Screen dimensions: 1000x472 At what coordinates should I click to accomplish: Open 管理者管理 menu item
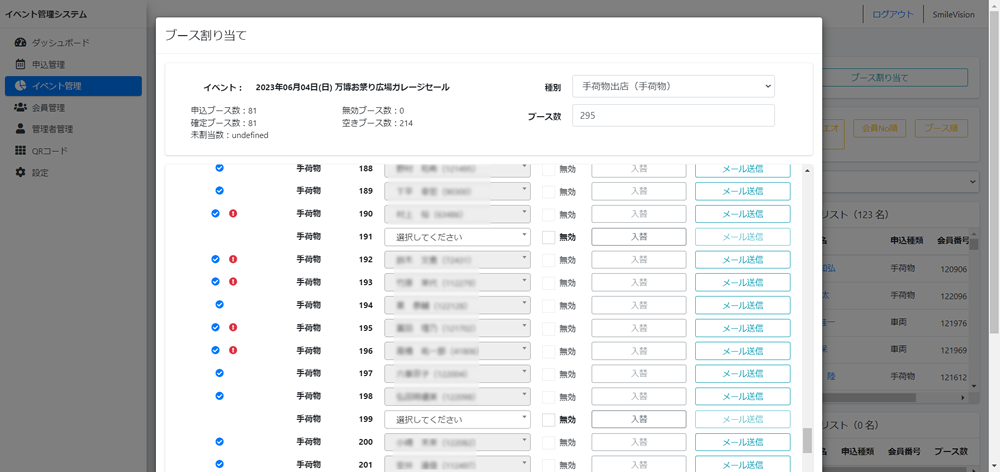[73, 129]
